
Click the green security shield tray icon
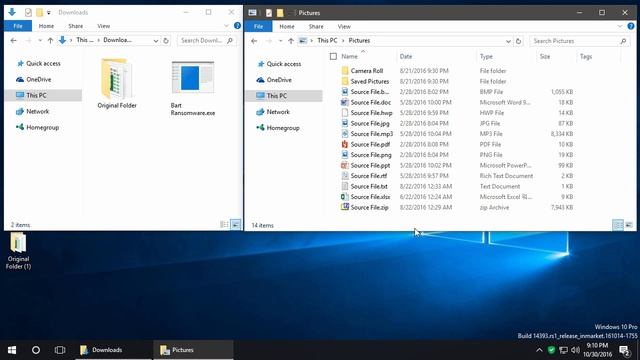pos(551,350)
